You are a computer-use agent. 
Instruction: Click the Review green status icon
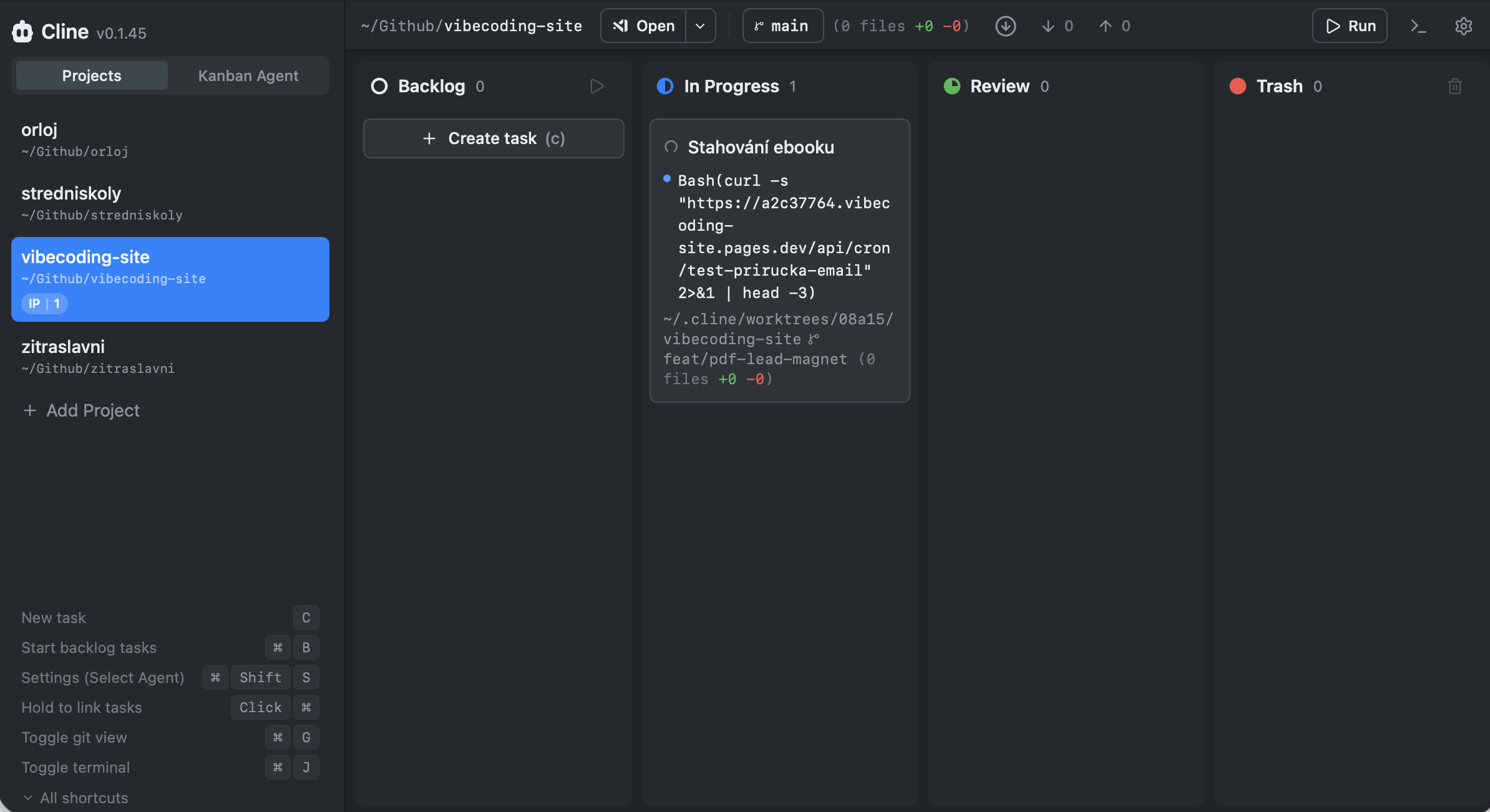pos(952,86)
